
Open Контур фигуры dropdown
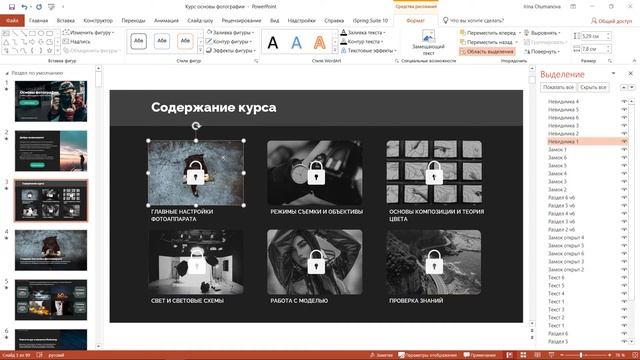[x=229, y=41]
